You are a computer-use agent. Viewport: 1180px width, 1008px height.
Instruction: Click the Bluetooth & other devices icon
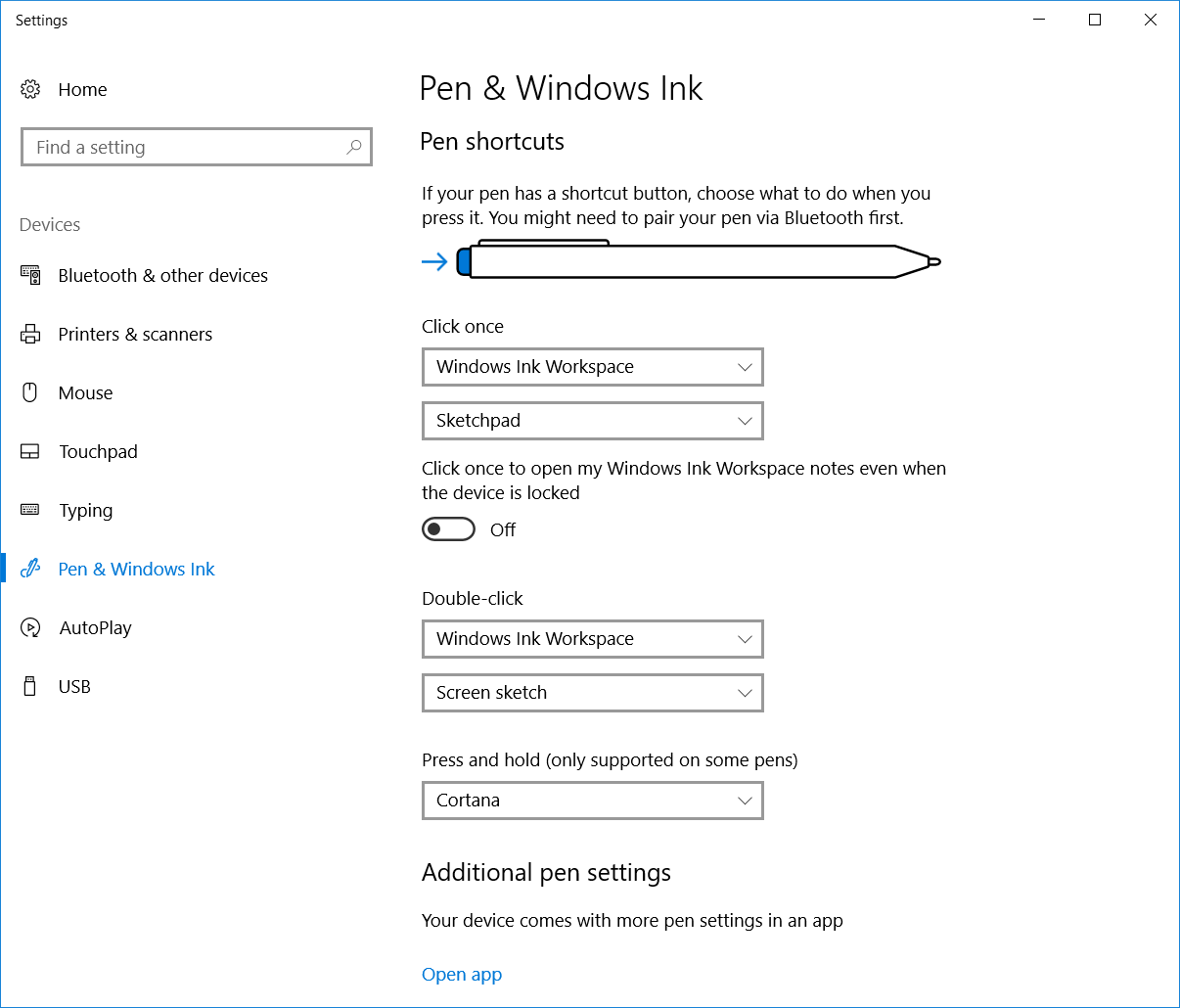tap(30, 275)
